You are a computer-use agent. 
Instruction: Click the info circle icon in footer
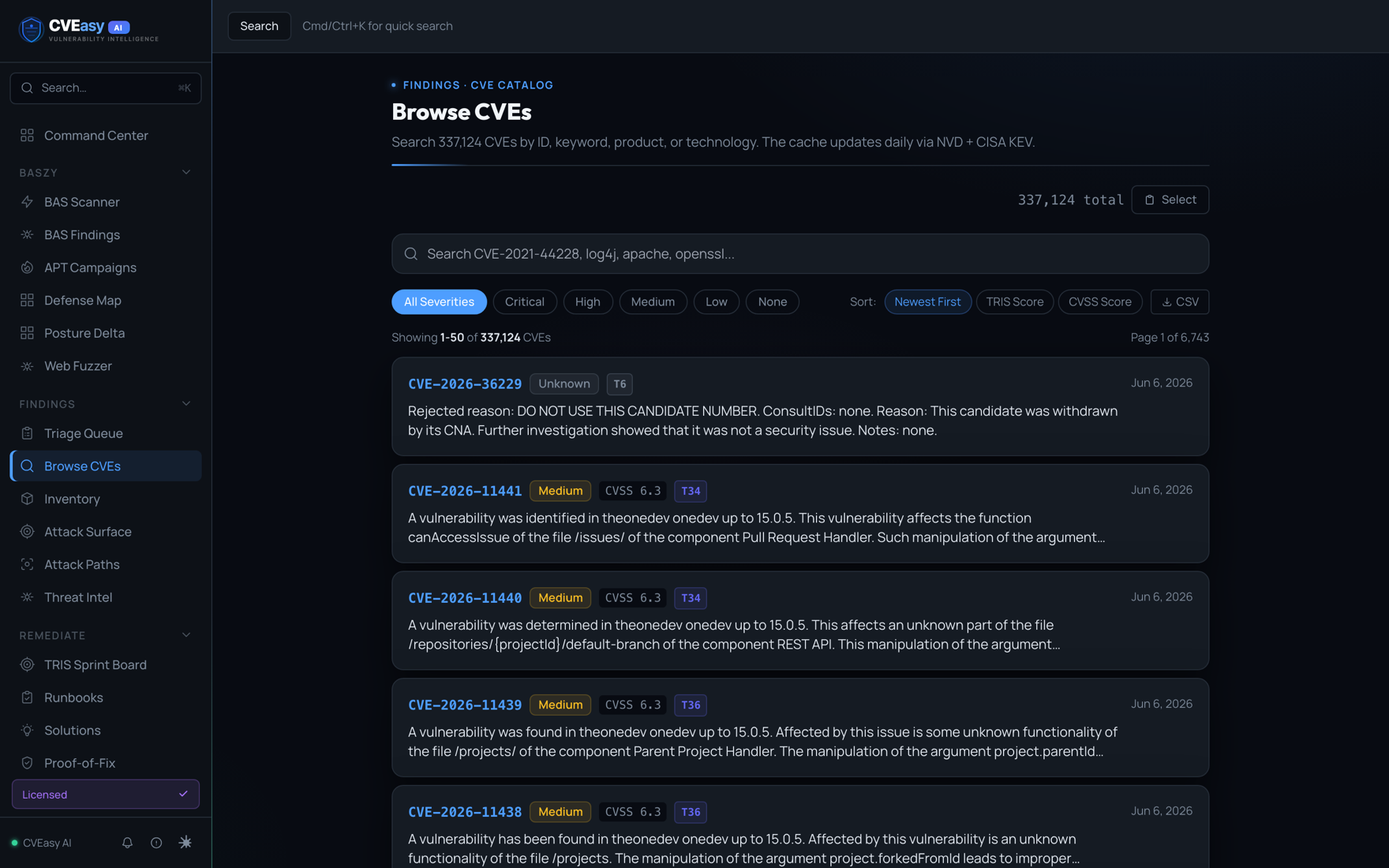click(x=156, y=843)
